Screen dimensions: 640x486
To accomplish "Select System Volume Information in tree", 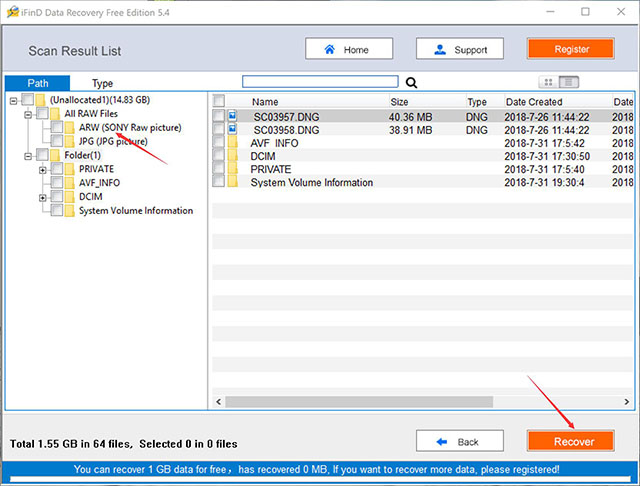I will (136, 211).
